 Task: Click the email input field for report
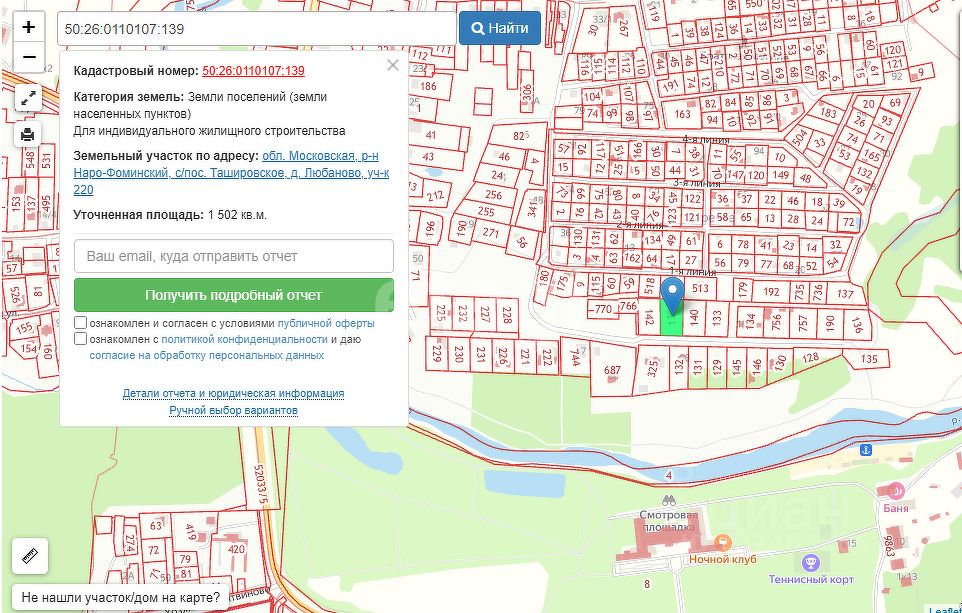point(234,256)
